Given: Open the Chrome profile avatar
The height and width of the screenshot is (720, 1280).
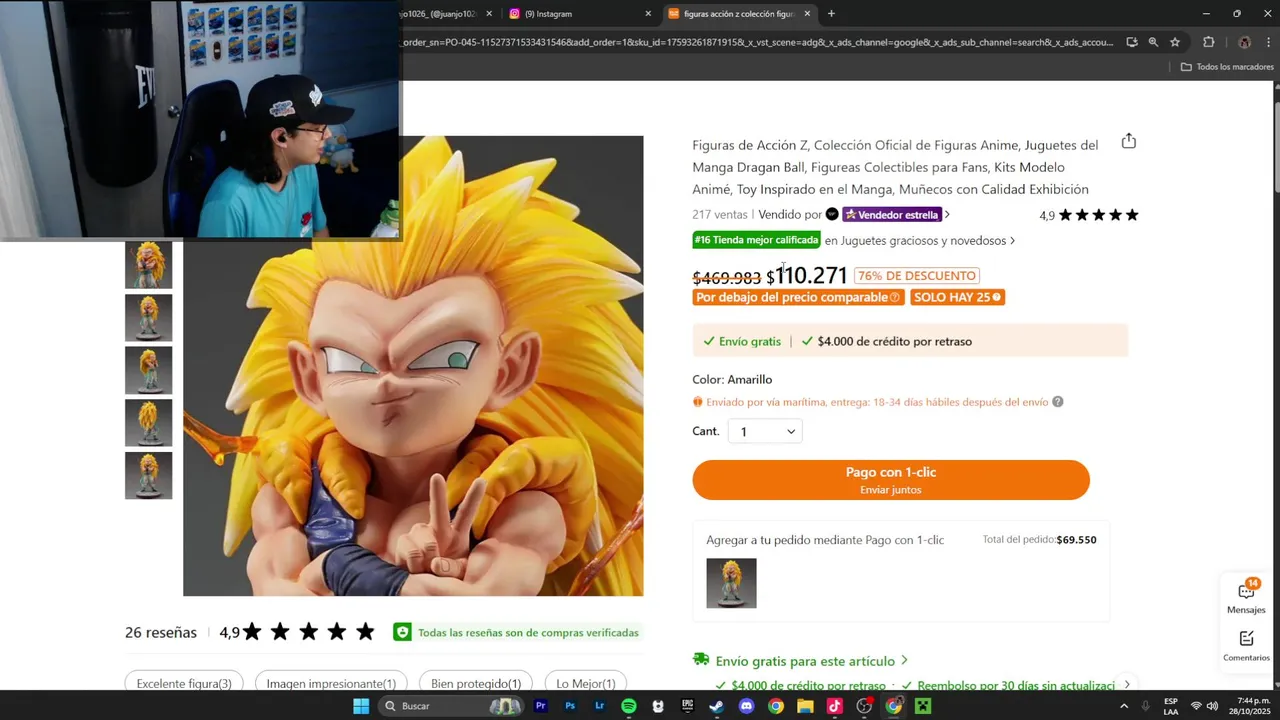Looking at the screenshot, I should coord(1244,42).
